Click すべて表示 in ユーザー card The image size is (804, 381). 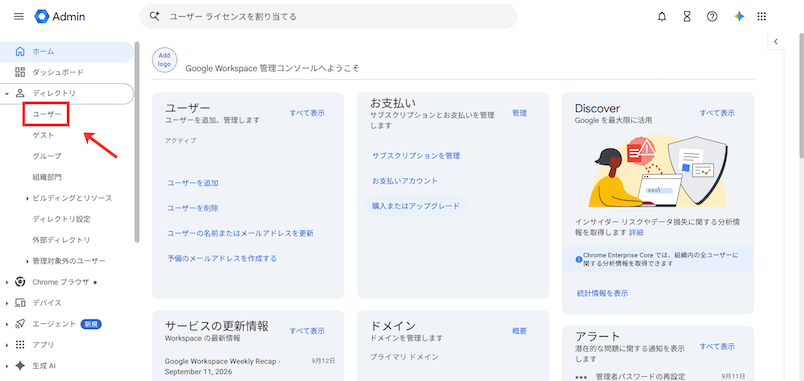tap(307, 113)
